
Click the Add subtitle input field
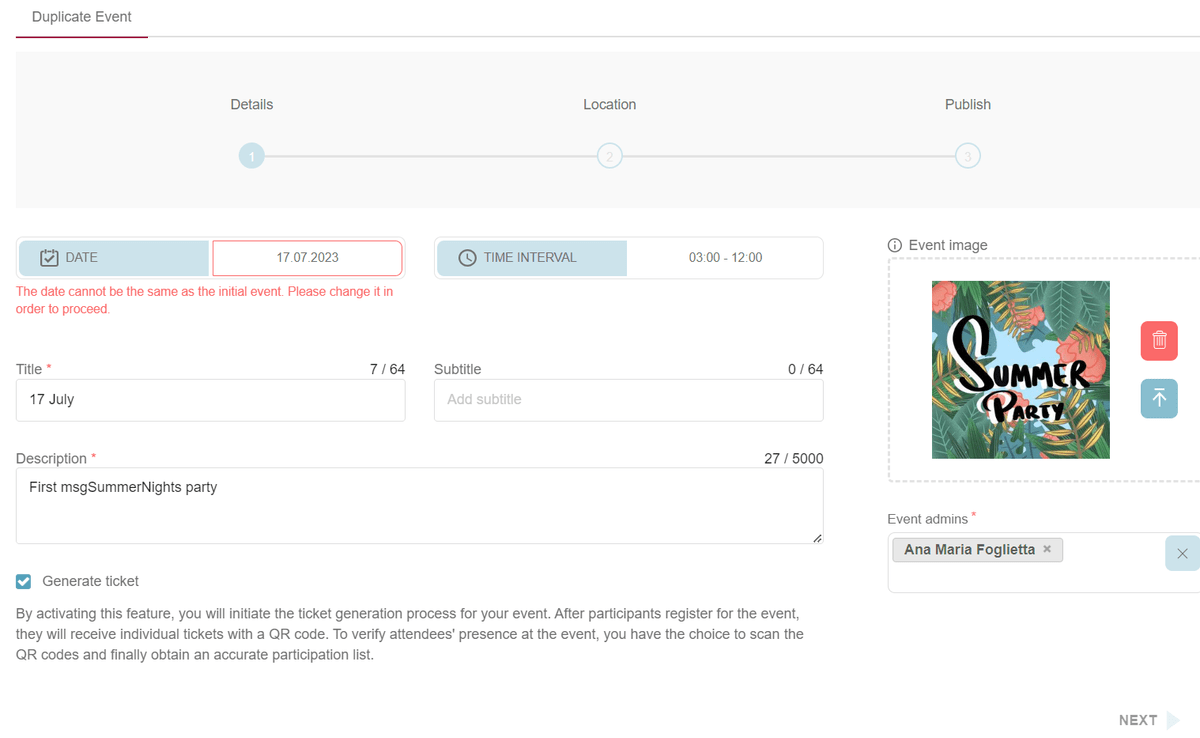(628, 400)
